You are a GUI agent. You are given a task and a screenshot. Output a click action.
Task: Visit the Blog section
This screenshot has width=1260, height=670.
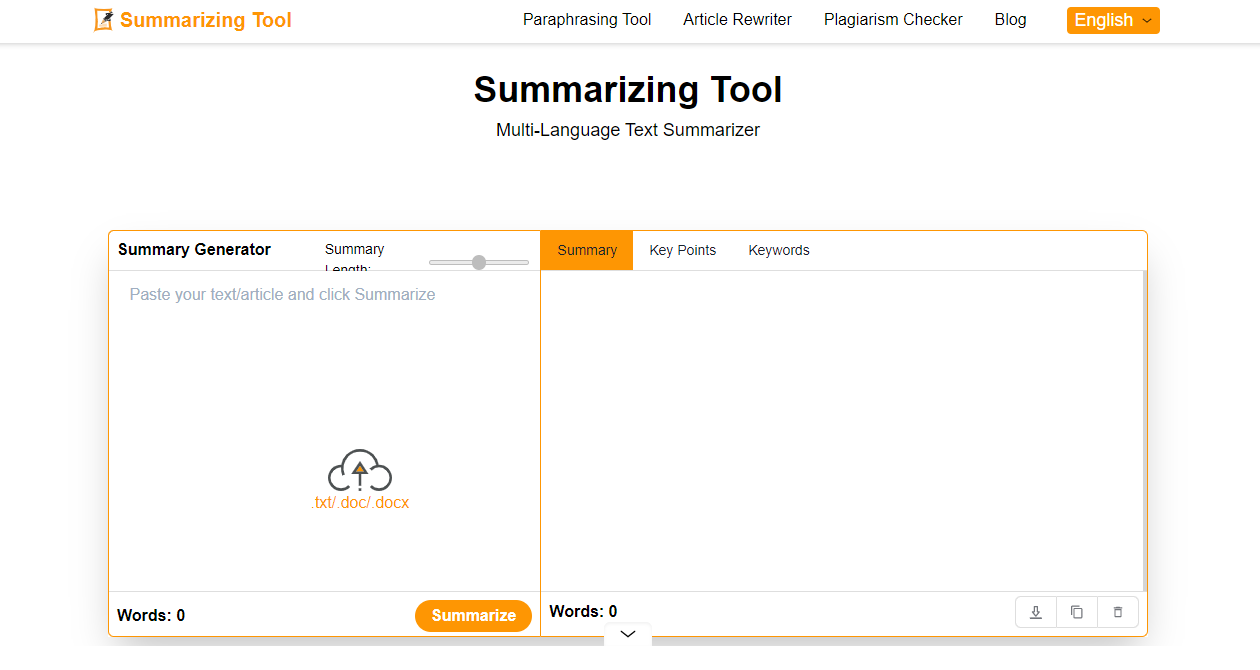tap(1010, 19)
